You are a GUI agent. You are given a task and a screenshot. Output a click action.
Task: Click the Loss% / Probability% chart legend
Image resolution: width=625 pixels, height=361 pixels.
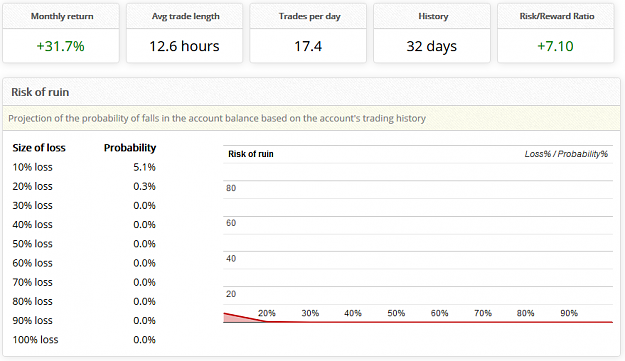(566, 154)
